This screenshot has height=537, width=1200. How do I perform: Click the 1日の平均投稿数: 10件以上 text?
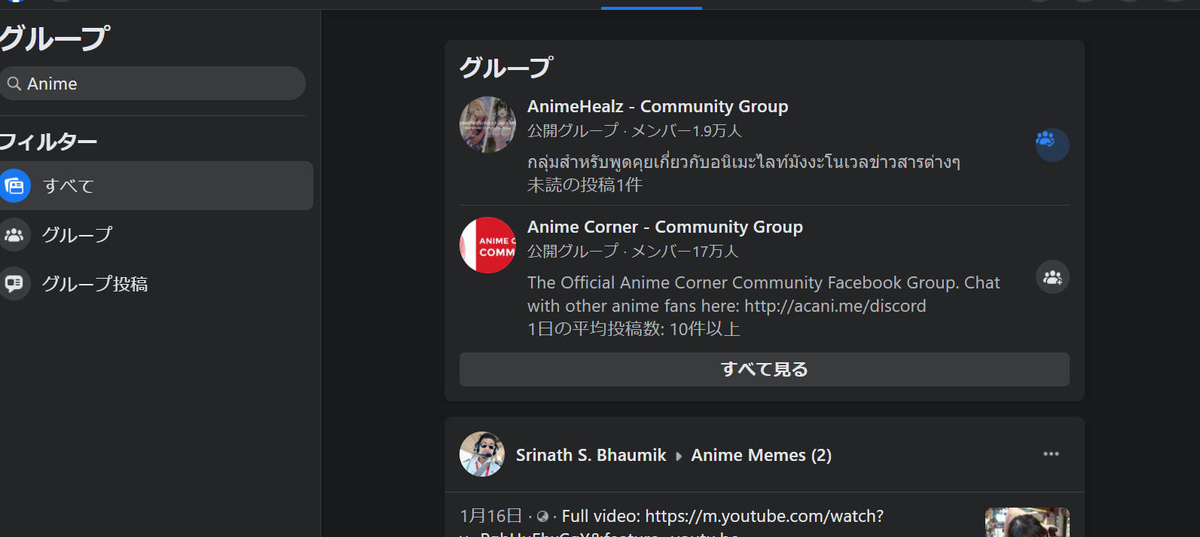coord(634,328)
